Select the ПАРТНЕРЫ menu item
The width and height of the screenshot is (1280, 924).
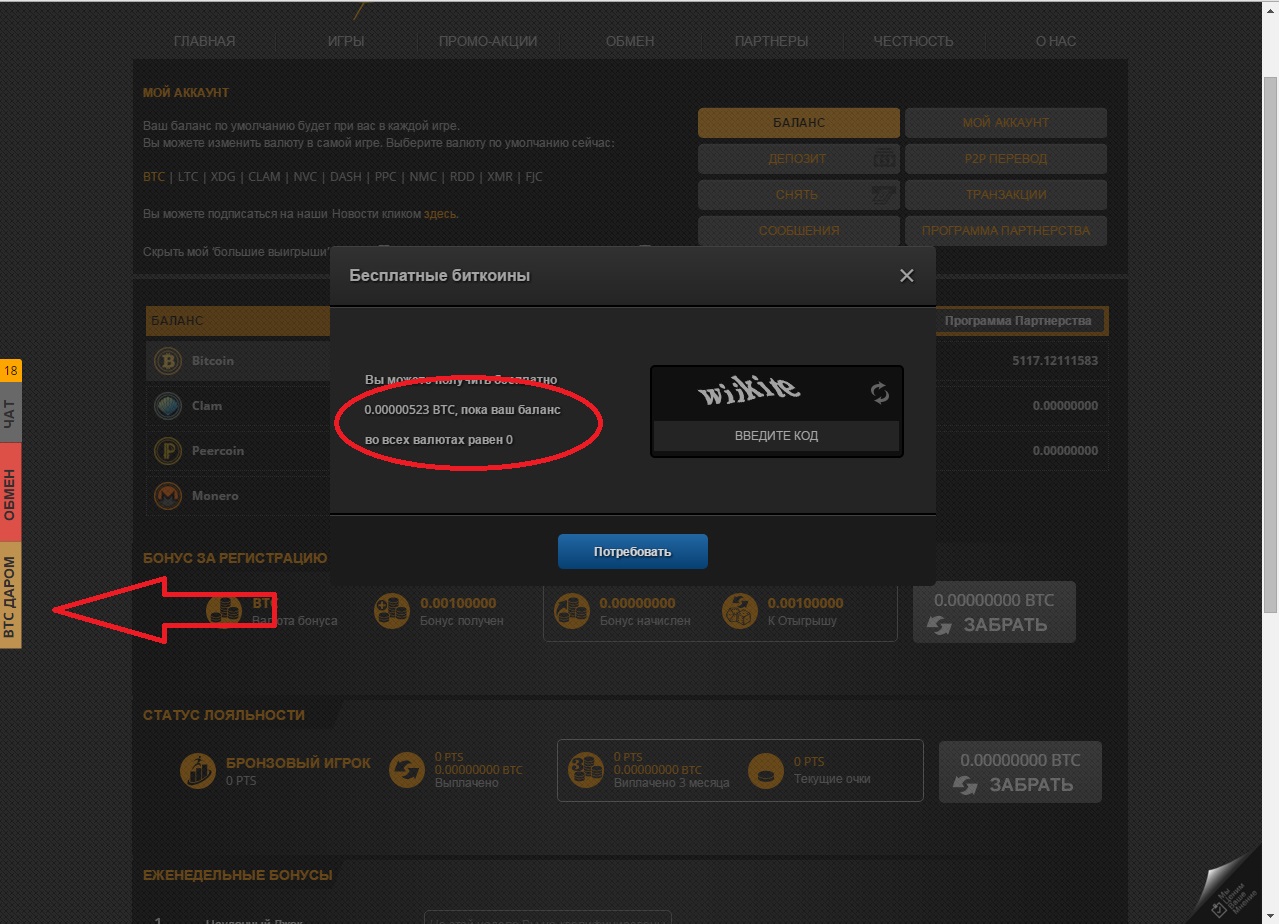771,41
